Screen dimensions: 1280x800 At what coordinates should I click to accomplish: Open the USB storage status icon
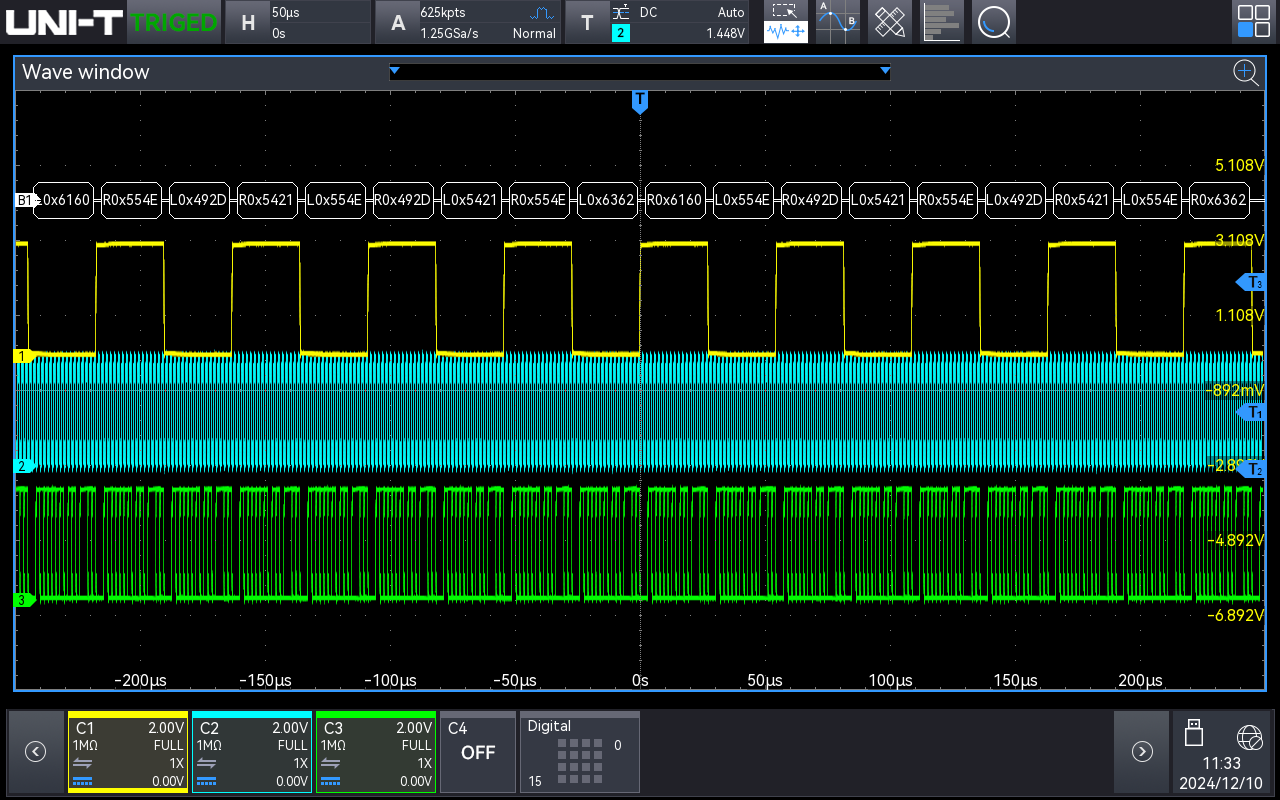1193,732
